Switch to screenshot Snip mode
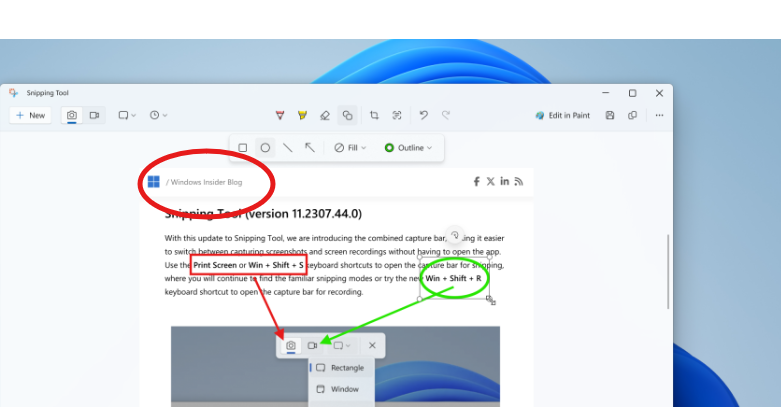The width and height of the screenshot is (781, 407). (72, 115)
